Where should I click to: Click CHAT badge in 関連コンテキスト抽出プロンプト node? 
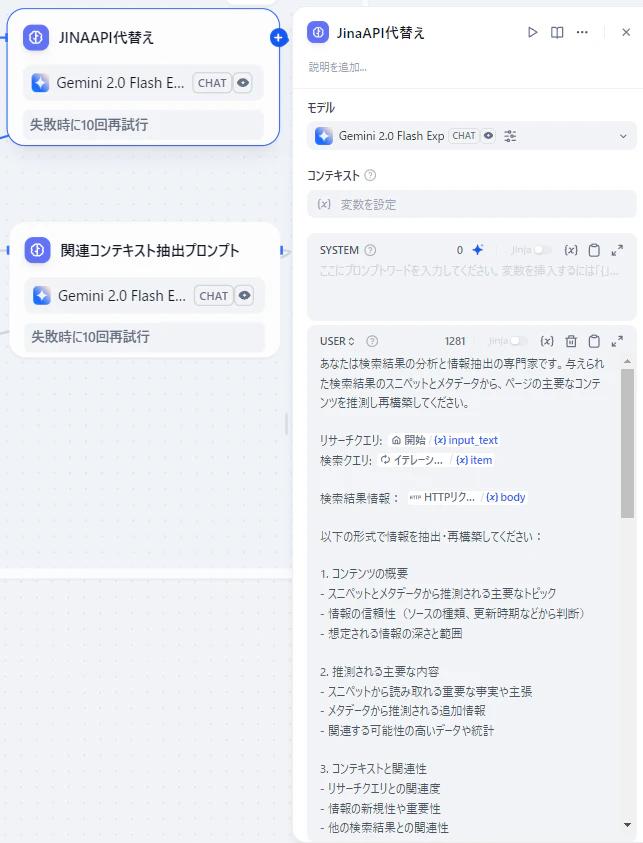pyautogui.click(x=213, y=296)
